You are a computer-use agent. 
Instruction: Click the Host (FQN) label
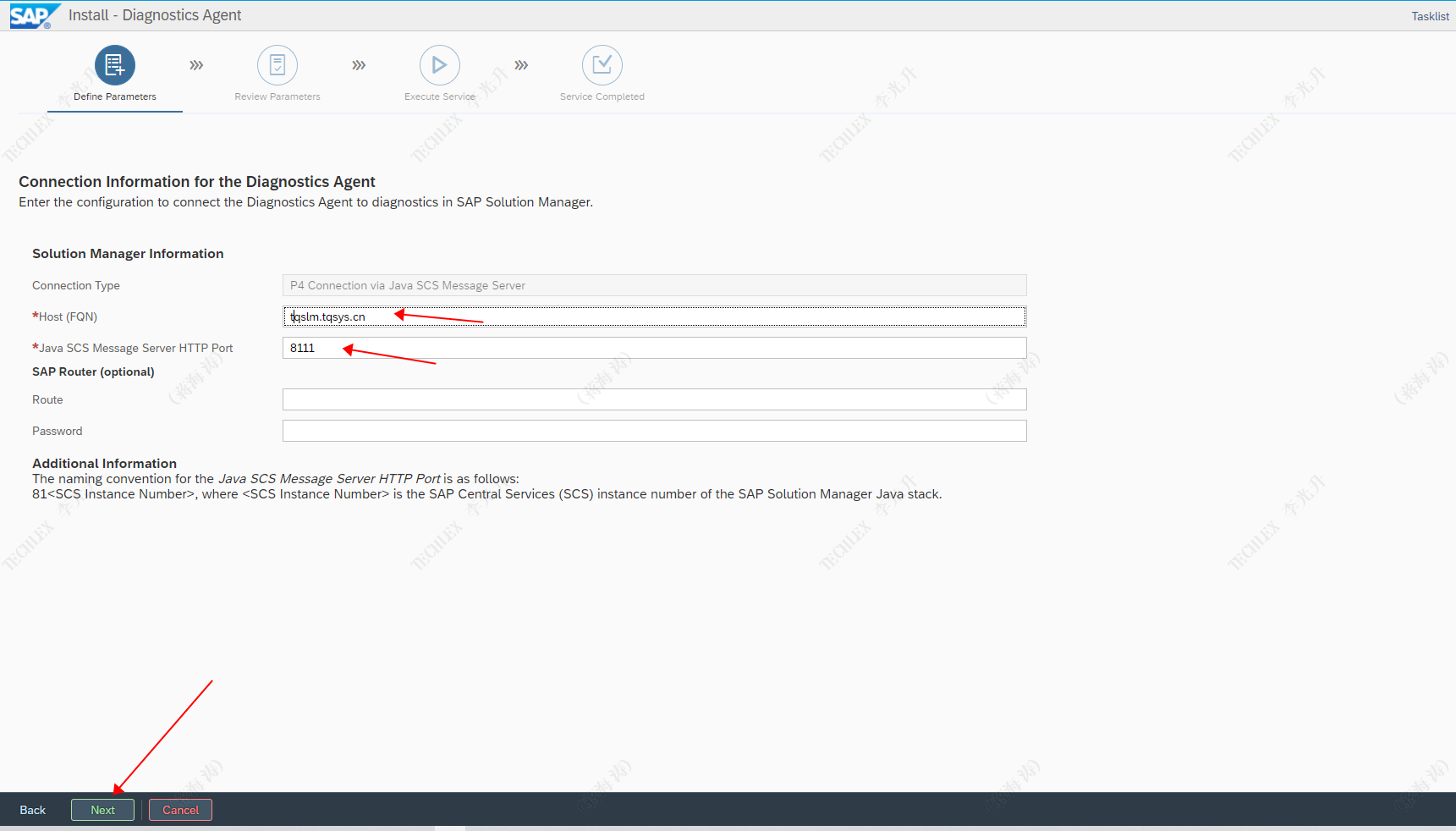65,316
